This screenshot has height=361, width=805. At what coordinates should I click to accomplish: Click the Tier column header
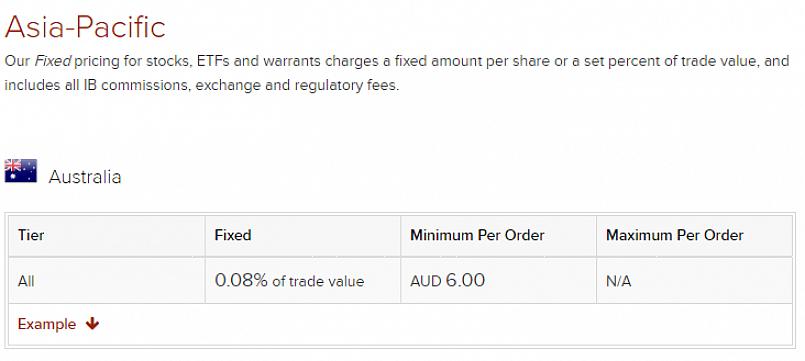tap(107, 236)
